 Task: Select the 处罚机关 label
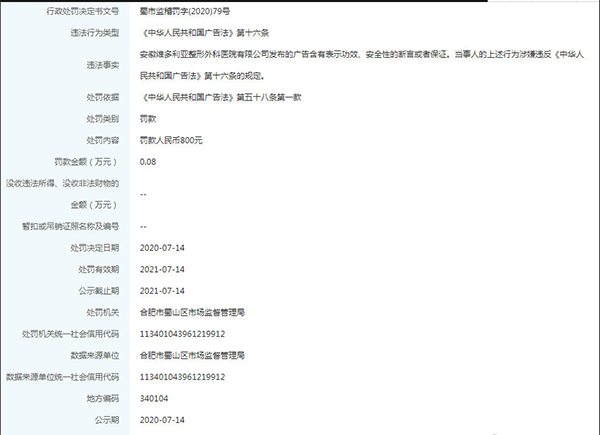point(103,313)
